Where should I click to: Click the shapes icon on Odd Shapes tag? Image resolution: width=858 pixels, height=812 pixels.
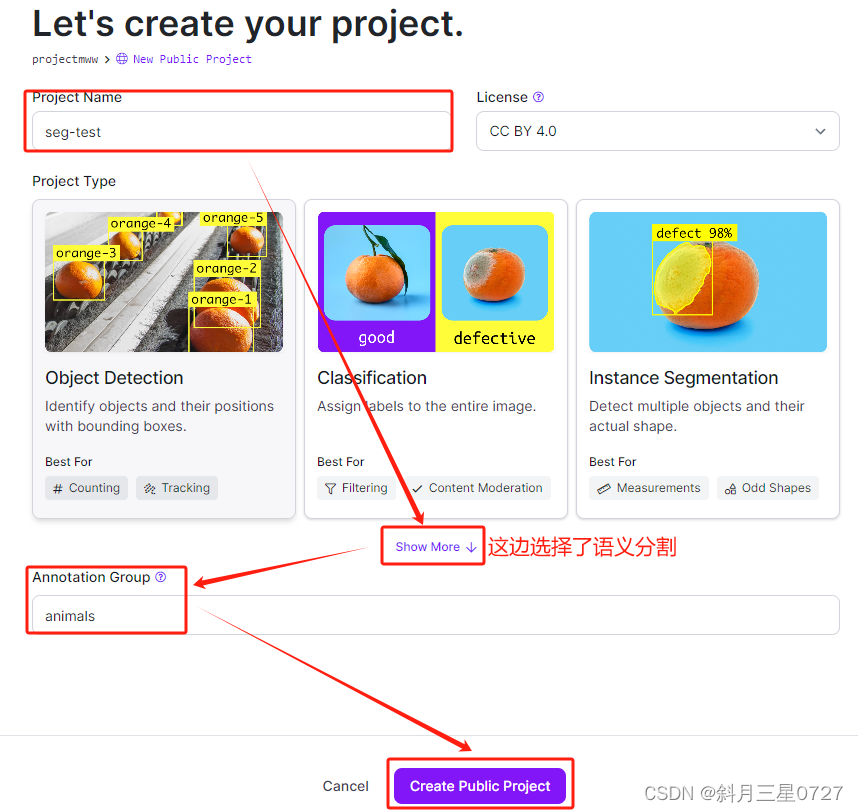730,489
